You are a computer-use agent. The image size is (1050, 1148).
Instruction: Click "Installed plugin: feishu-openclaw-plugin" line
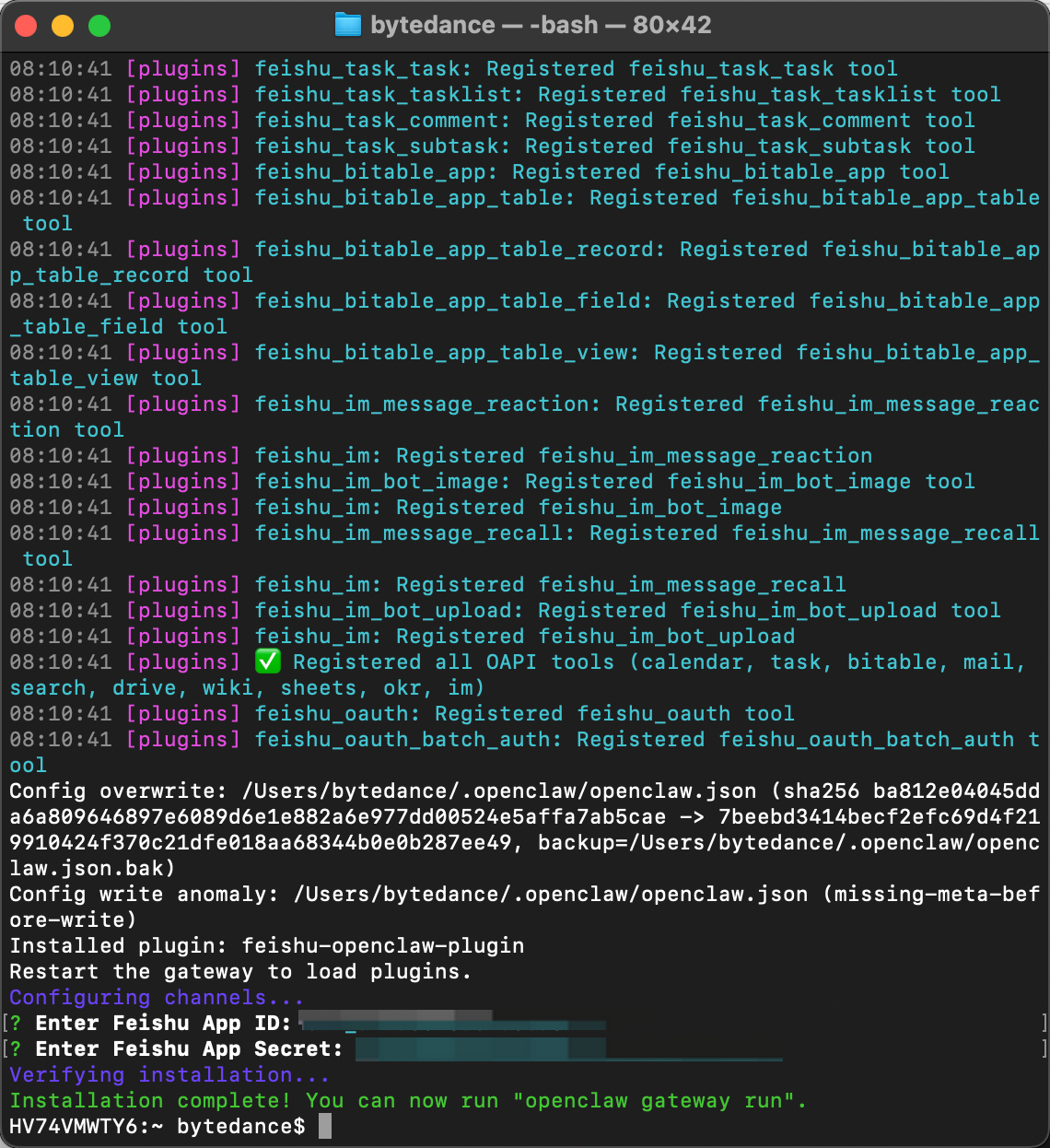pos(267,945)
